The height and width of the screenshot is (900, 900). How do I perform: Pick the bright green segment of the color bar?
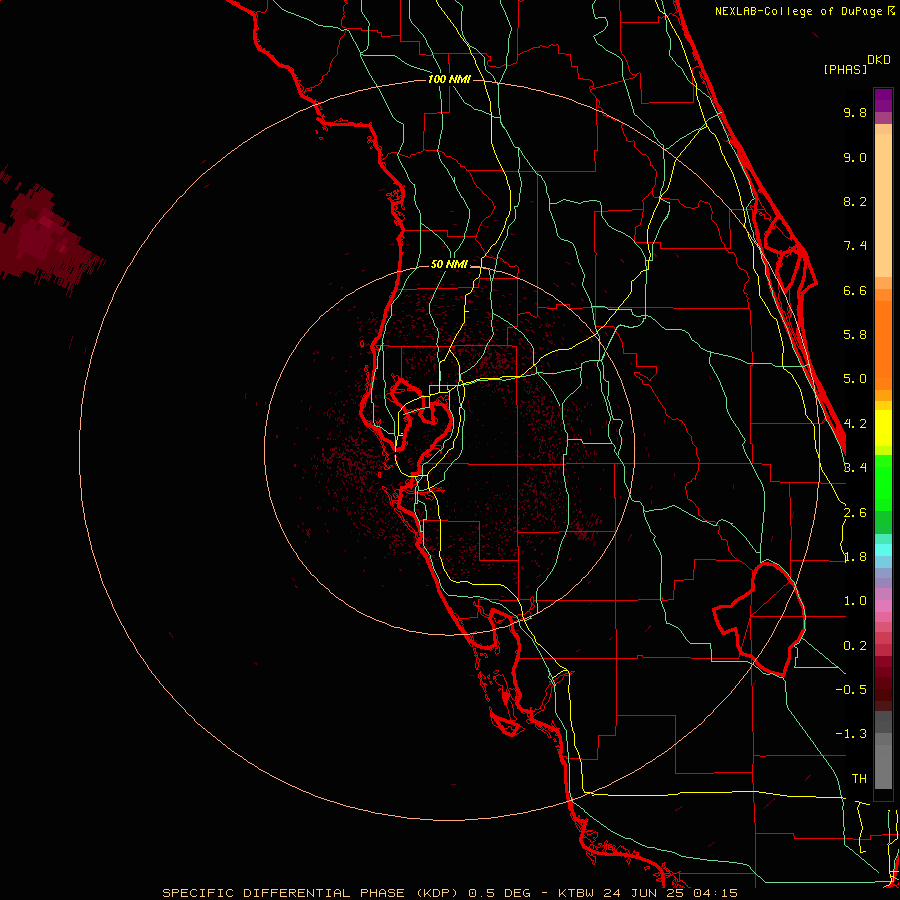(x=883, y=482)
